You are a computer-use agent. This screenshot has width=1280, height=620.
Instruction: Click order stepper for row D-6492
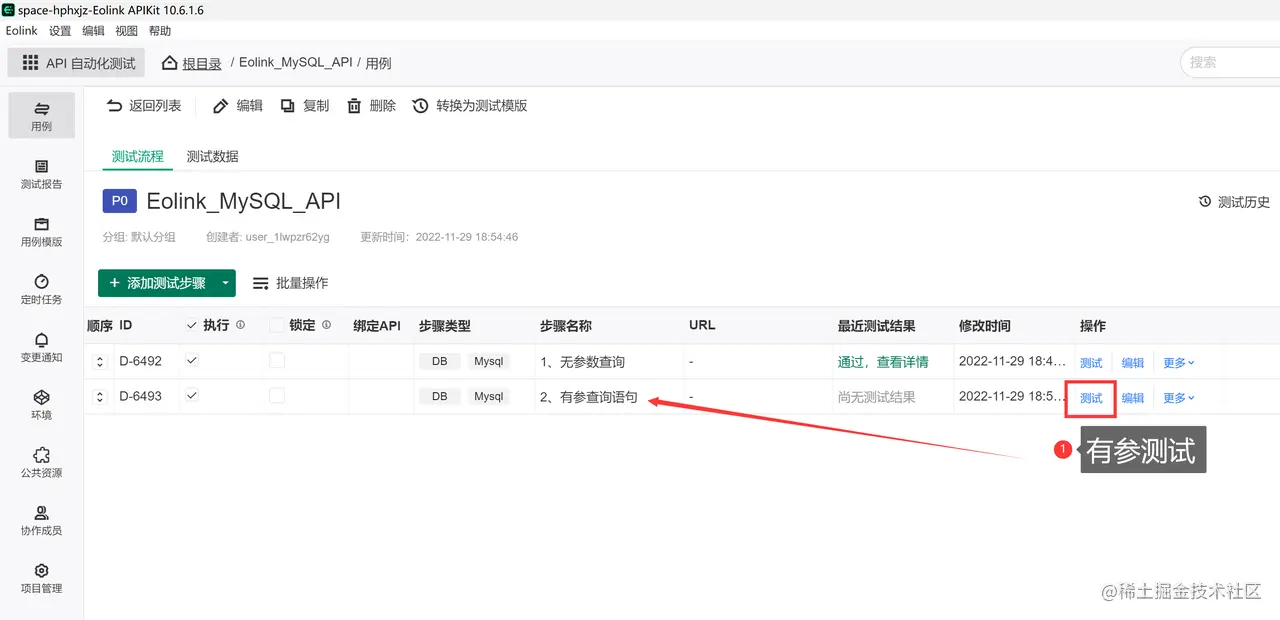[x=99, y=361]
